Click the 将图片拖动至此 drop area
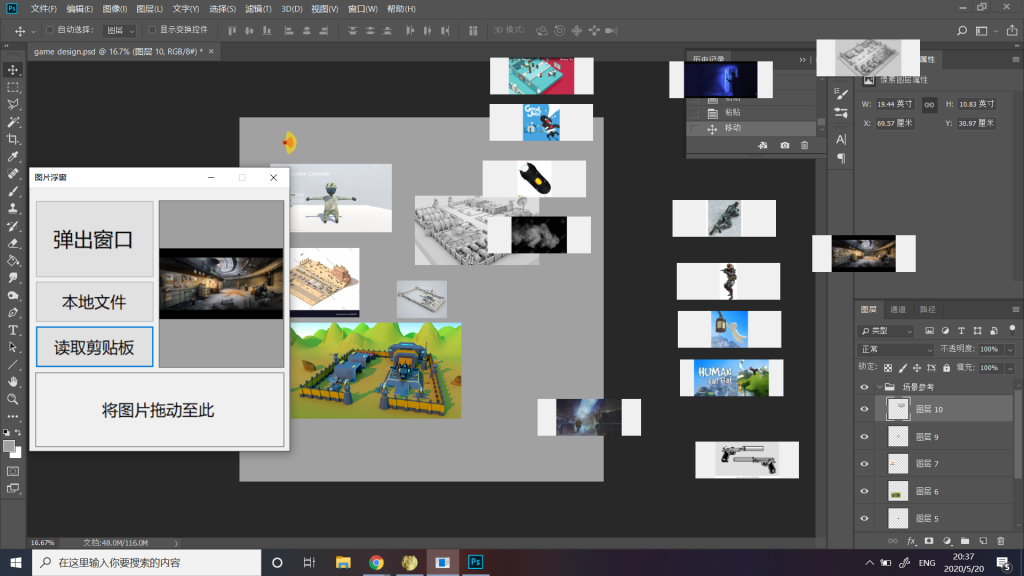This screenshot has width=1024, height=576. (x=159, y=410)
